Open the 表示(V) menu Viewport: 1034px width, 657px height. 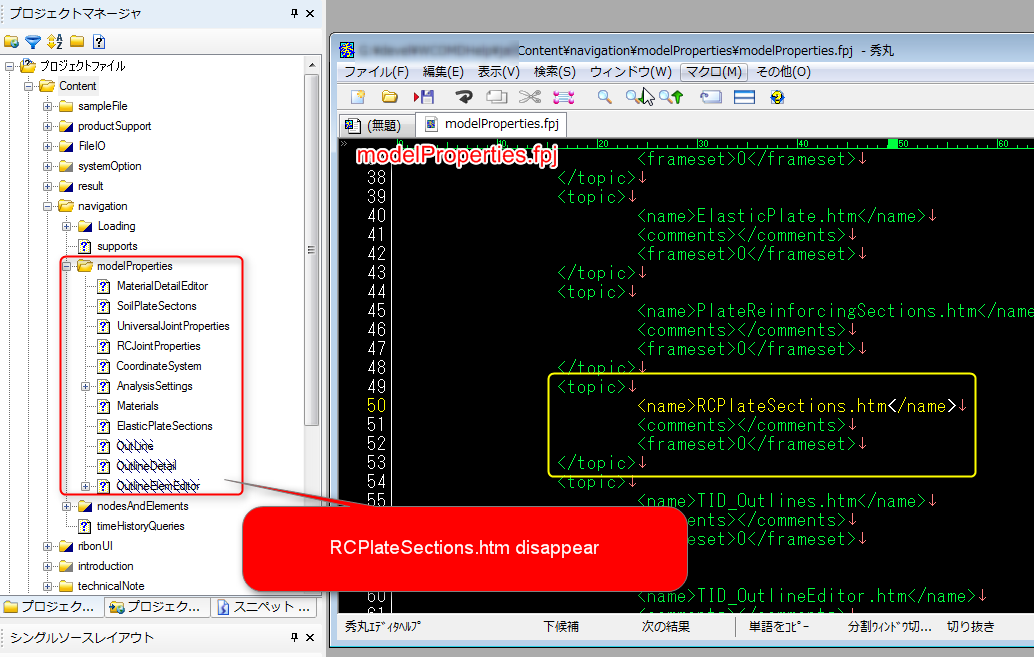tap(499, 71)
